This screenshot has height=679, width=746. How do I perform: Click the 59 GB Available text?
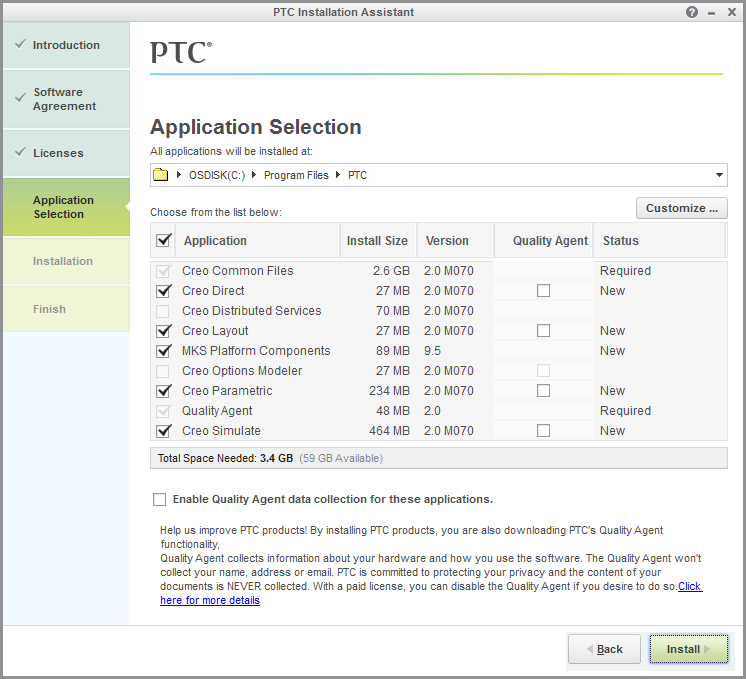(341, 458)
